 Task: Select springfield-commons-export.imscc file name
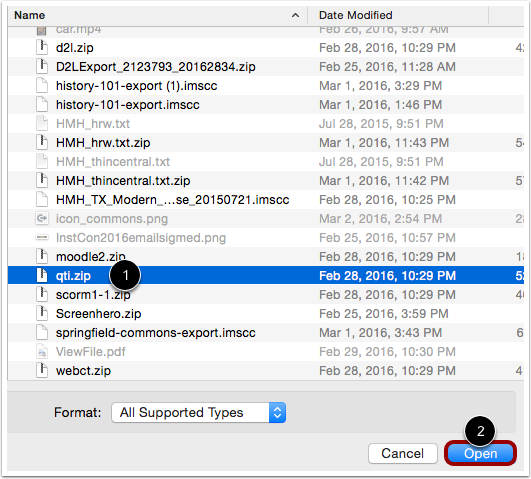pos(155,333)
